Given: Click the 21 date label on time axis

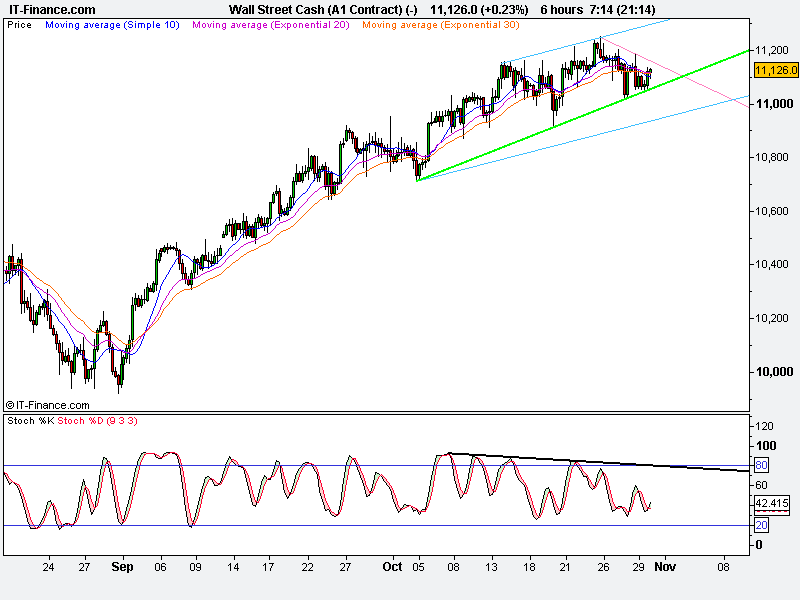Looking at the screenshot, I should coord(565,567).
